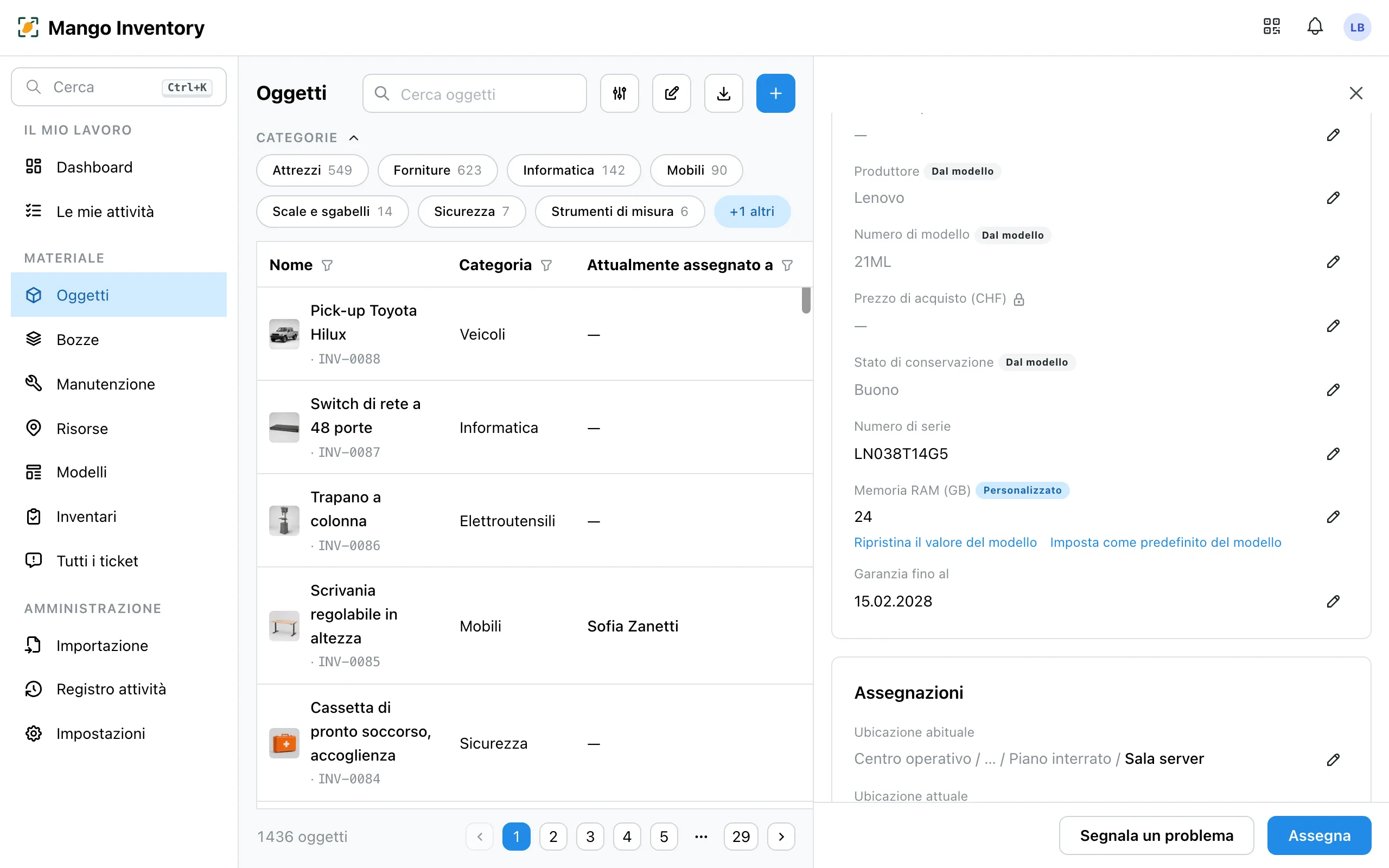Open notifications bell
The height and width of the screenshot is (868, 1389).
click(1315, 27)
